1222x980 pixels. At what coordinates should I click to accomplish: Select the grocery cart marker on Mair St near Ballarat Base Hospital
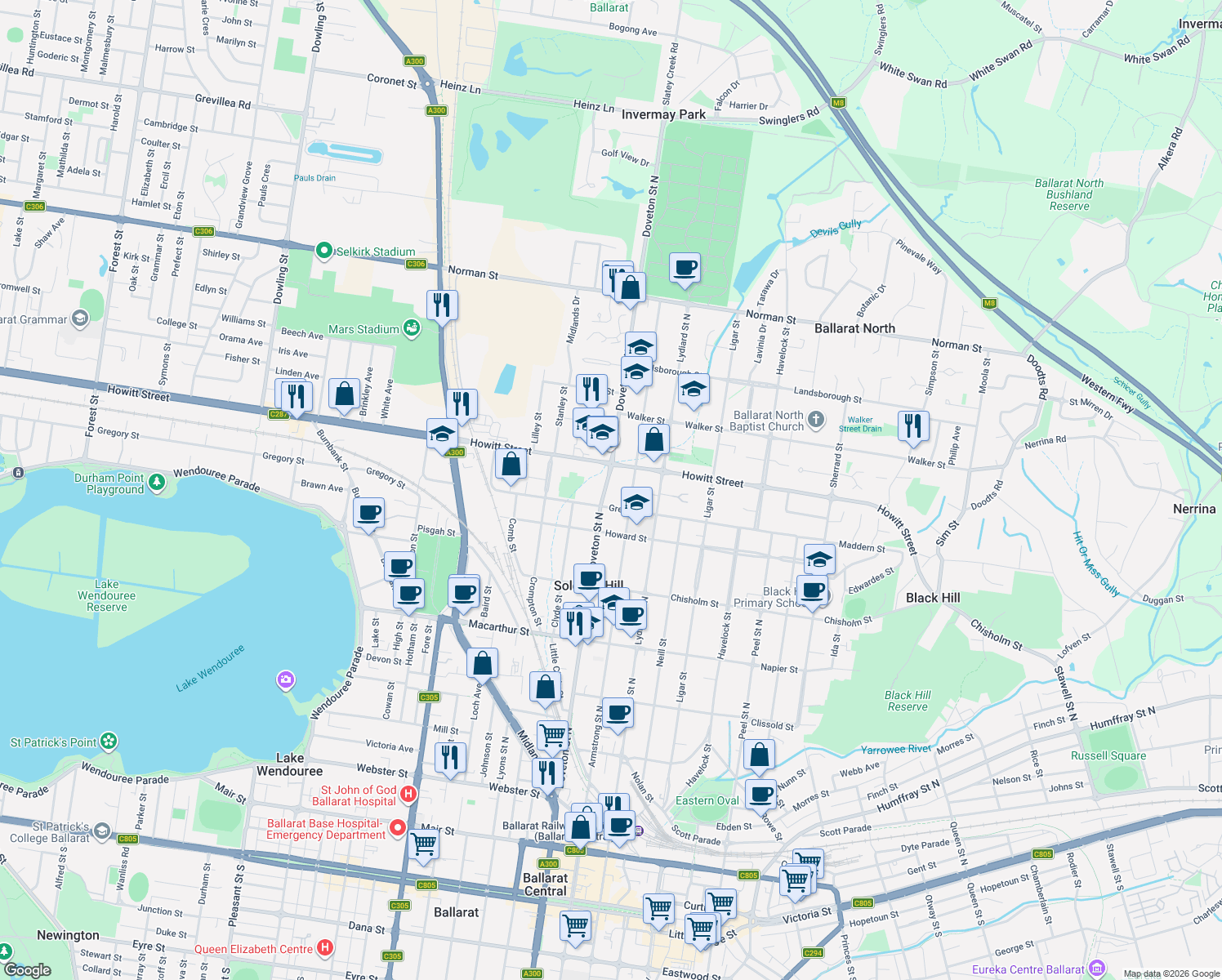[x=423, y=844]
